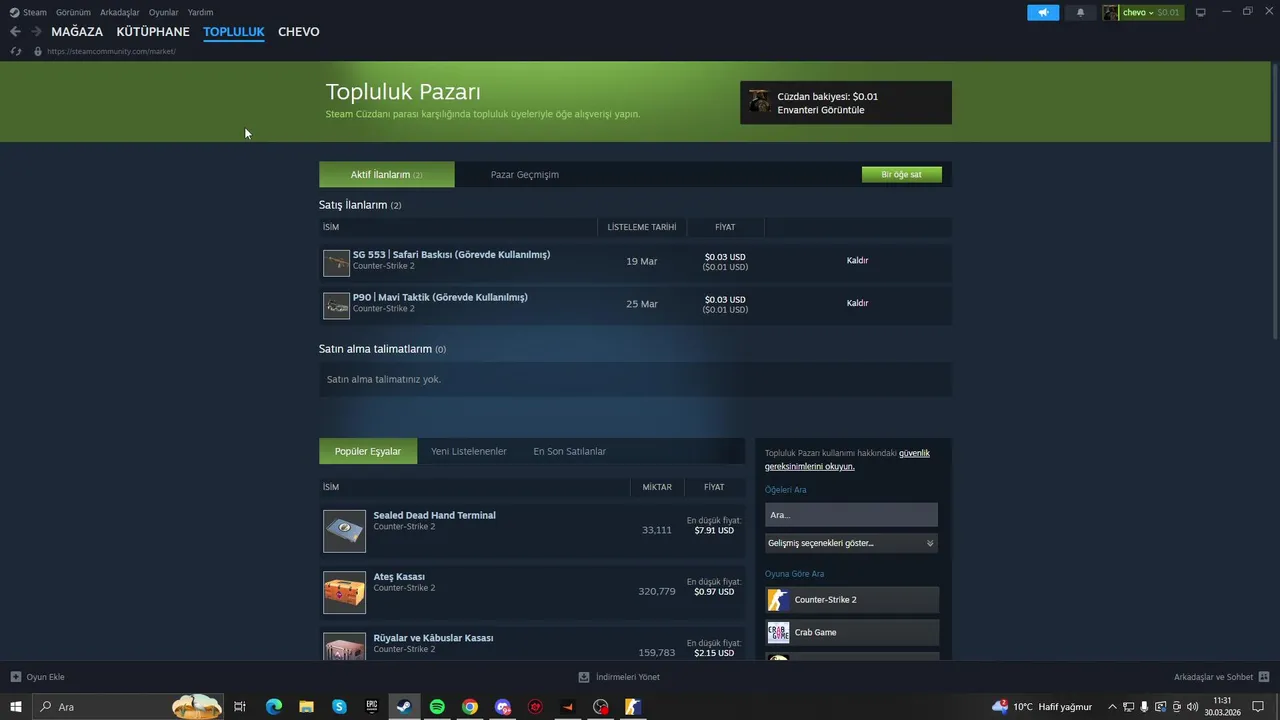This screenshot has height=720, width=1280.
Task: Expand Gelişmiş seçenekleri göster dropdown
Action: [x=851, y=543]
